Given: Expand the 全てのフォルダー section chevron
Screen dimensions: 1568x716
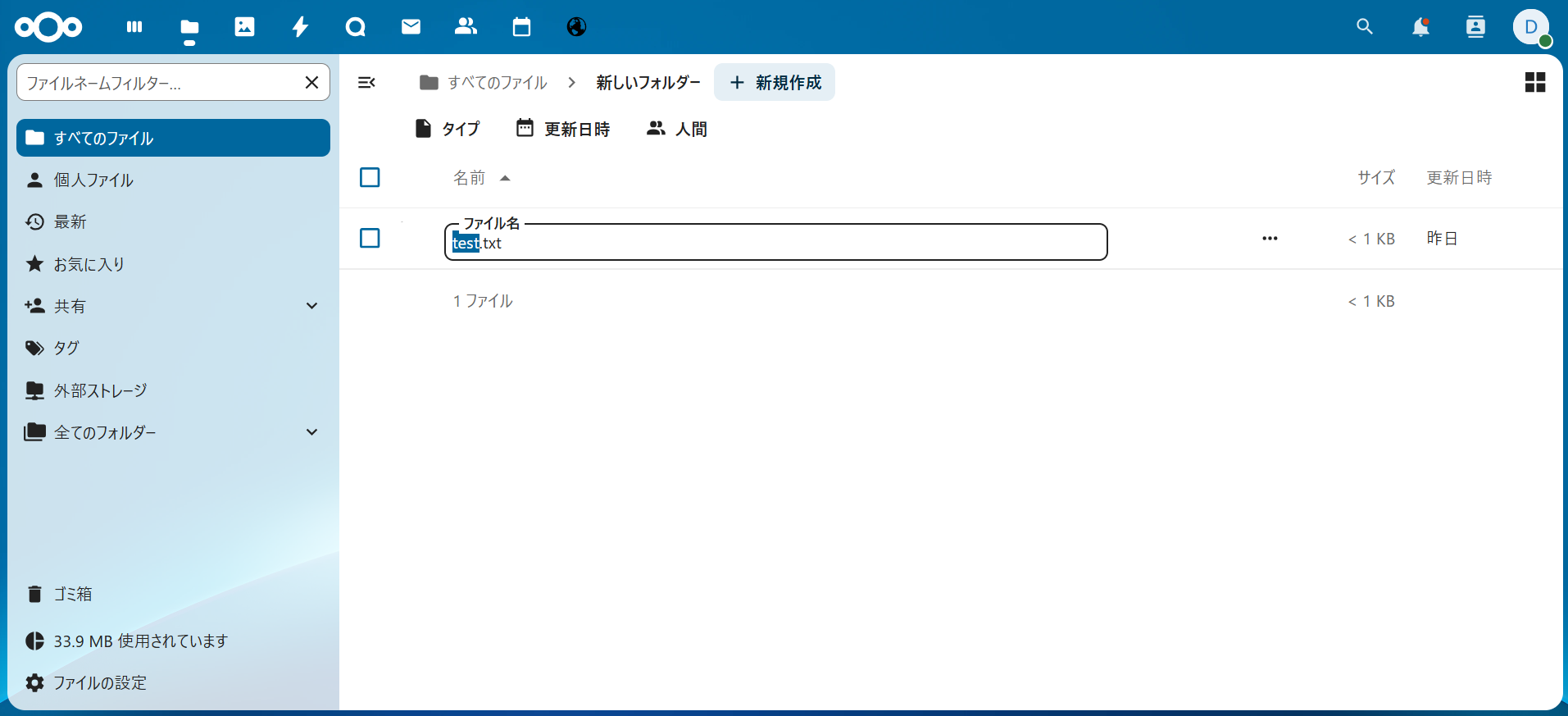Looking at the screenshot, I should tap(311, 432).
